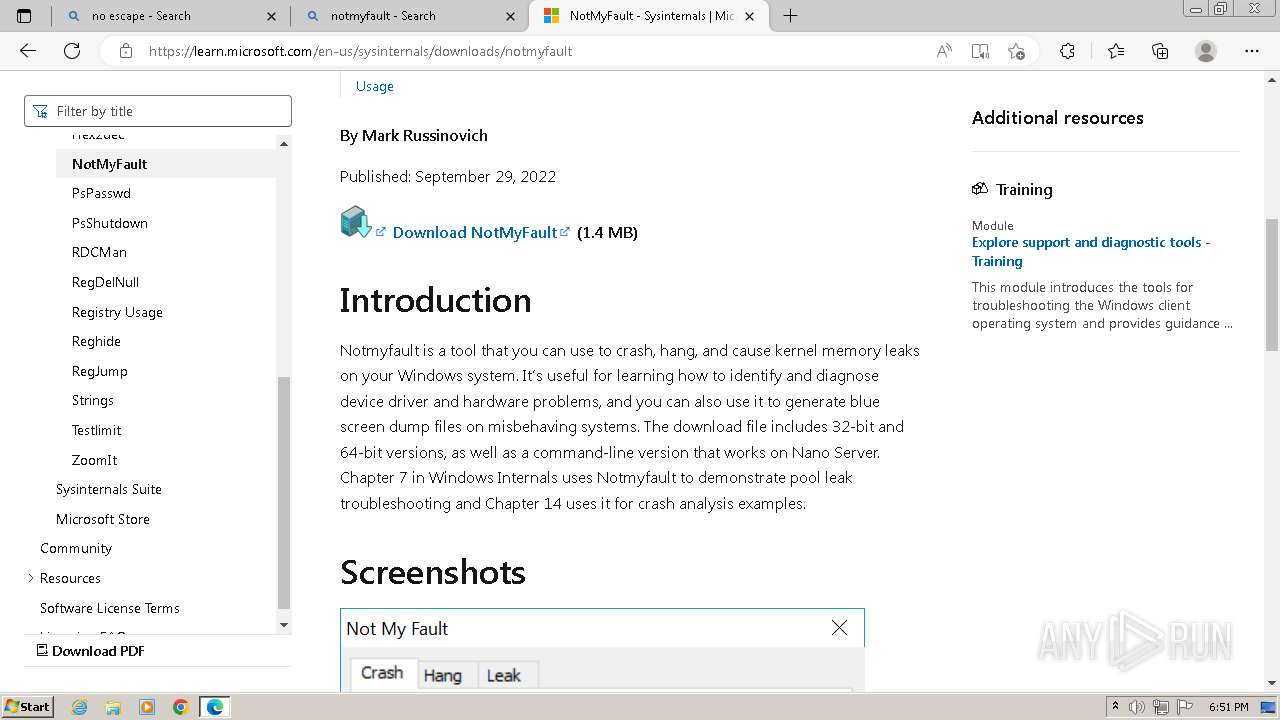The image size is (1280, 720).
Task: Launch Internet Explorer from the taskbar
Action: point(80,707)
